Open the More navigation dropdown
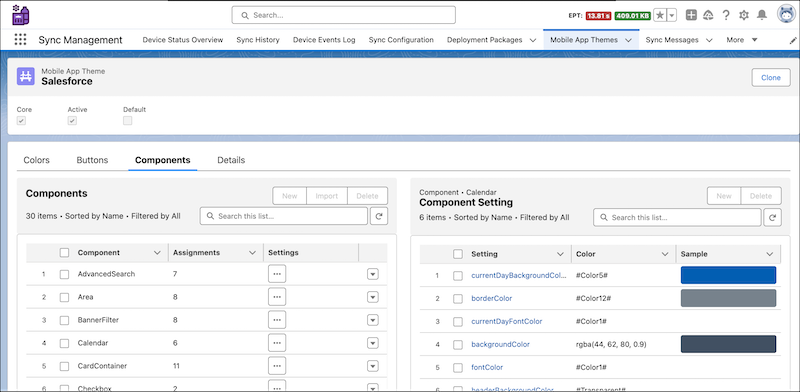Viewport: 800px width, 392px height. coord(742,40)
